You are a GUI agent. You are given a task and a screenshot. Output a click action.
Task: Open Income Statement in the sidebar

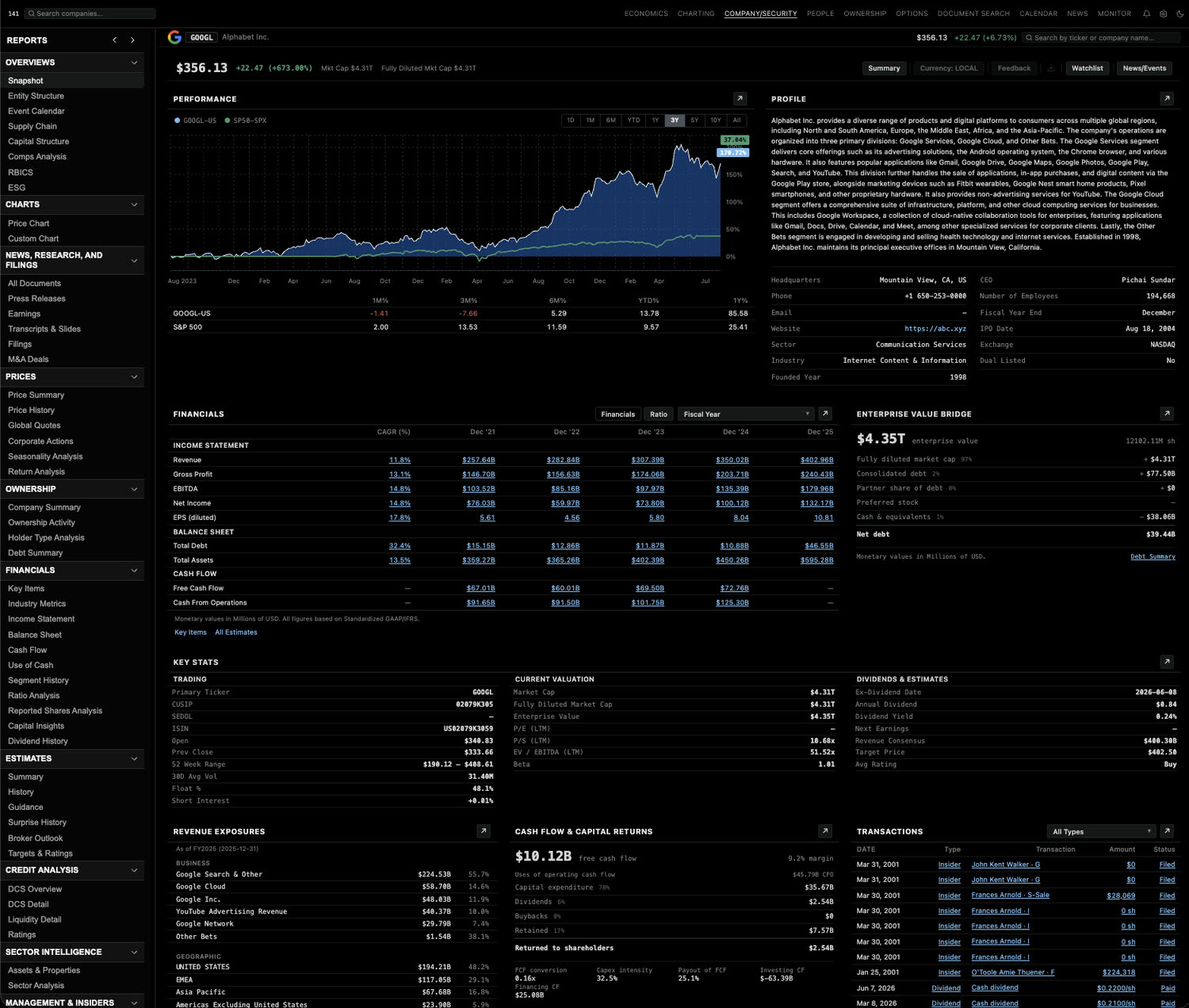click(41, 619)
